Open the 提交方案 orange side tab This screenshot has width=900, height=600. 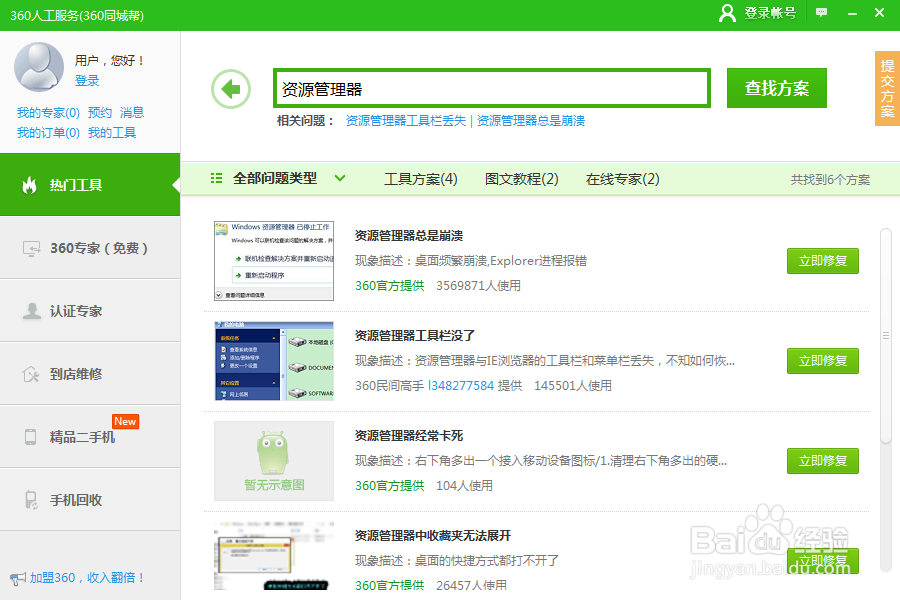(887, 88)
